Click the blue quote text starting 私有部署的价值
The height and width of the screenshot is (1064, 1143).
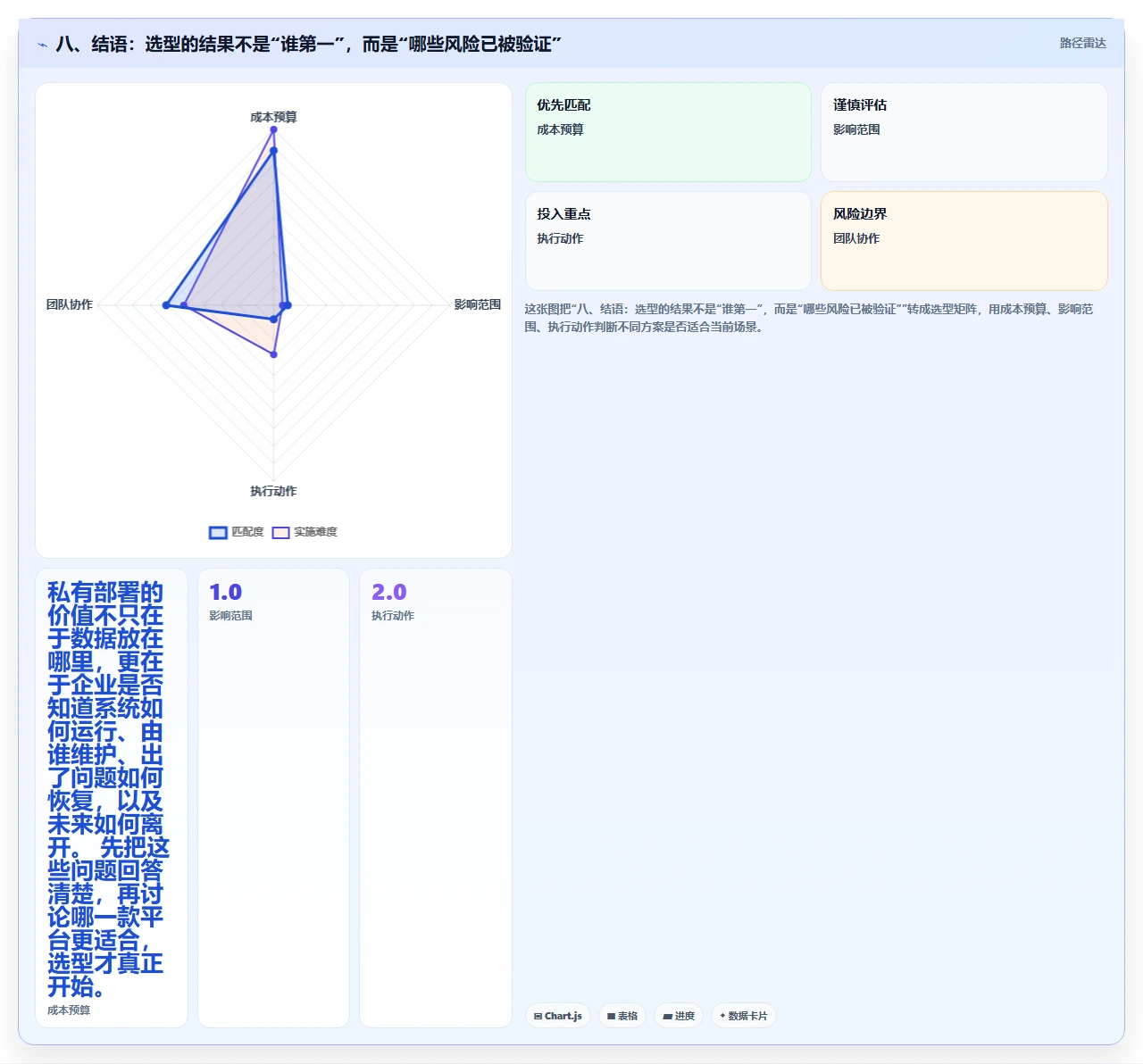tap(107, 789)
